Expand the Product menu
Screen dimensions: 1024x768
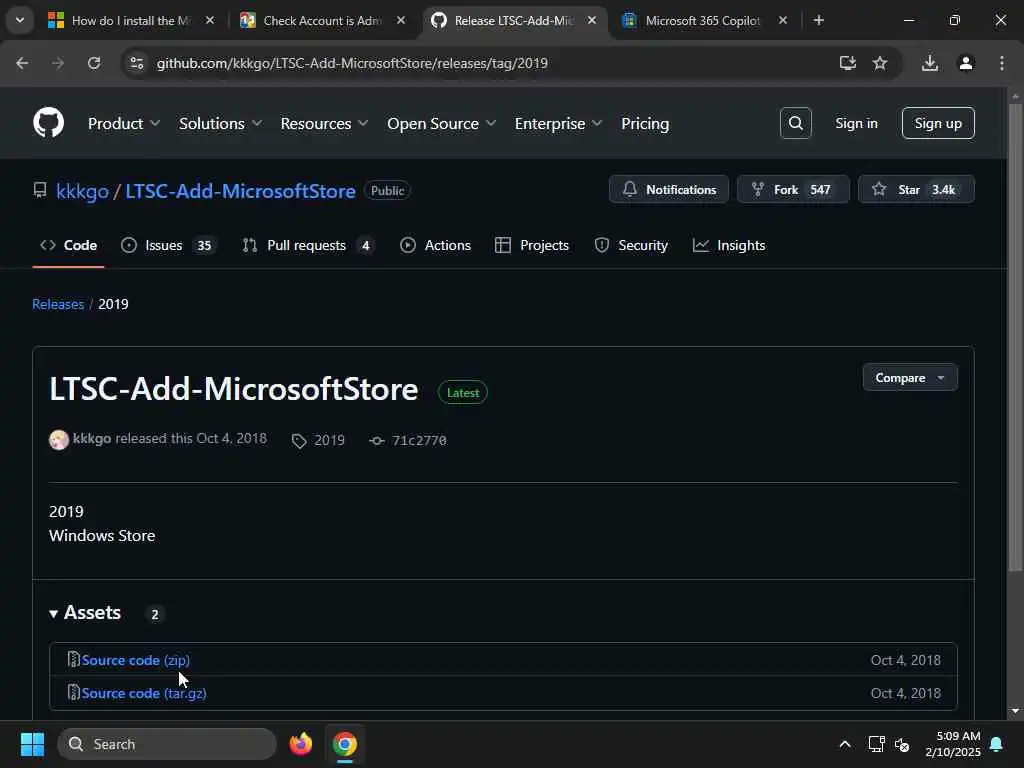tap(123, 123)
